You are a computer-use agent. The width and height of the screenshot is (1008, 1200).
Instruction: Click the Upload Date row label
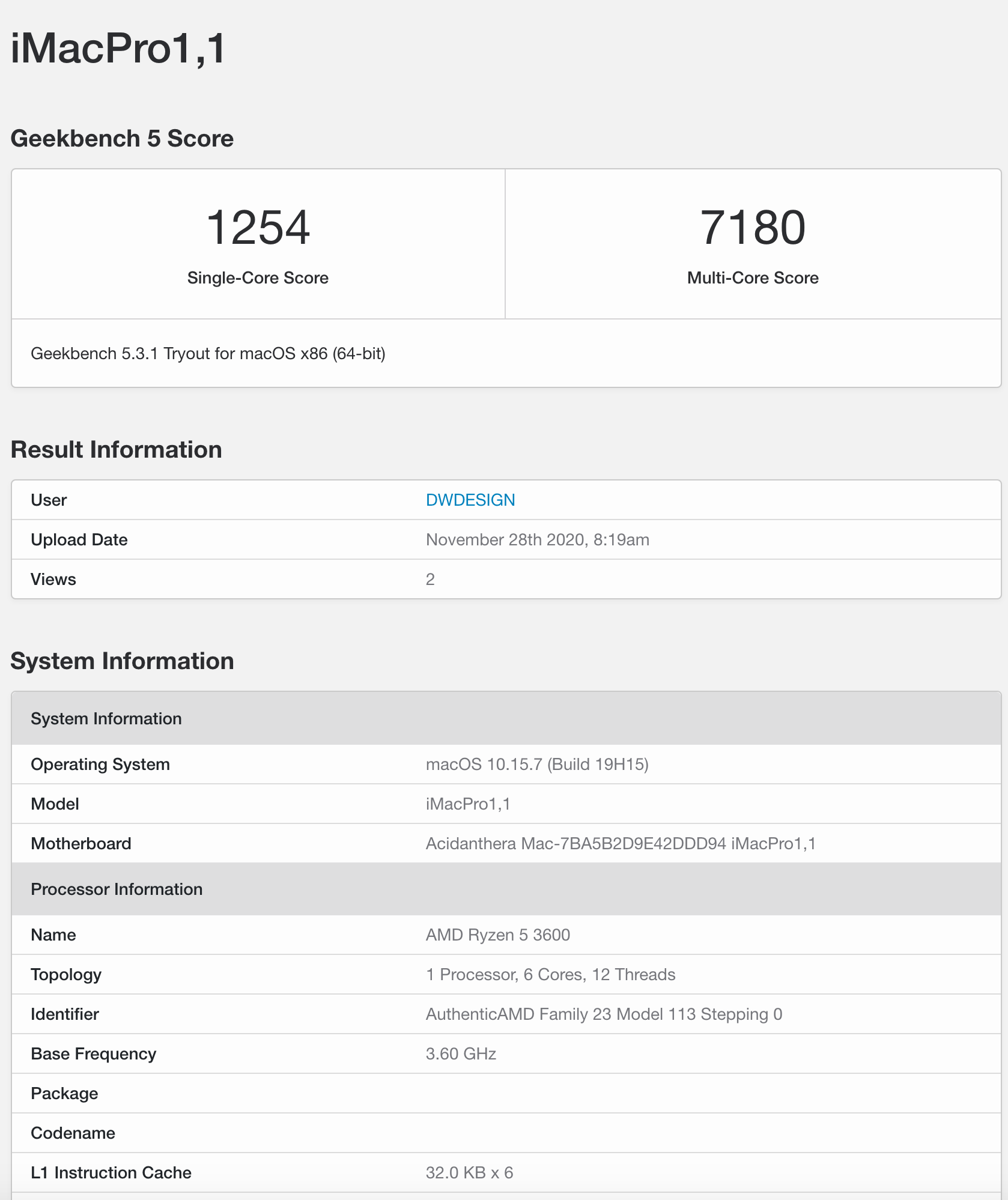tap(79, 539)
